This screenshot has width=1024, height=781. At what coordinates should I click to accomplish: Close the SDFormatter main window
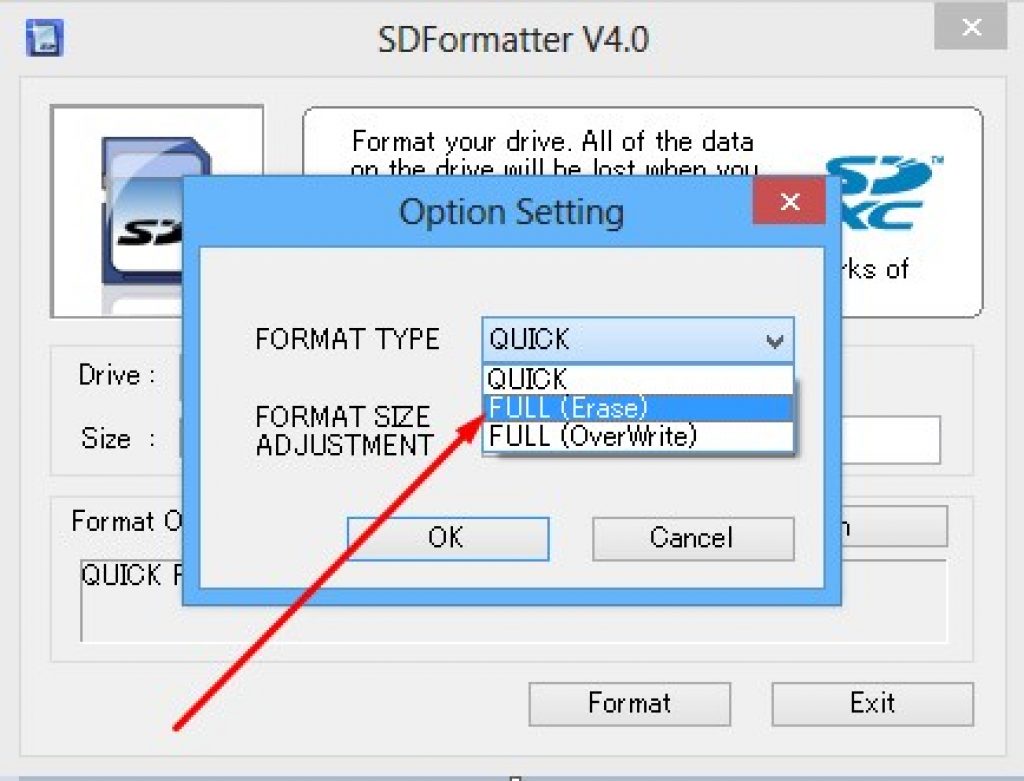coord(969,29)
